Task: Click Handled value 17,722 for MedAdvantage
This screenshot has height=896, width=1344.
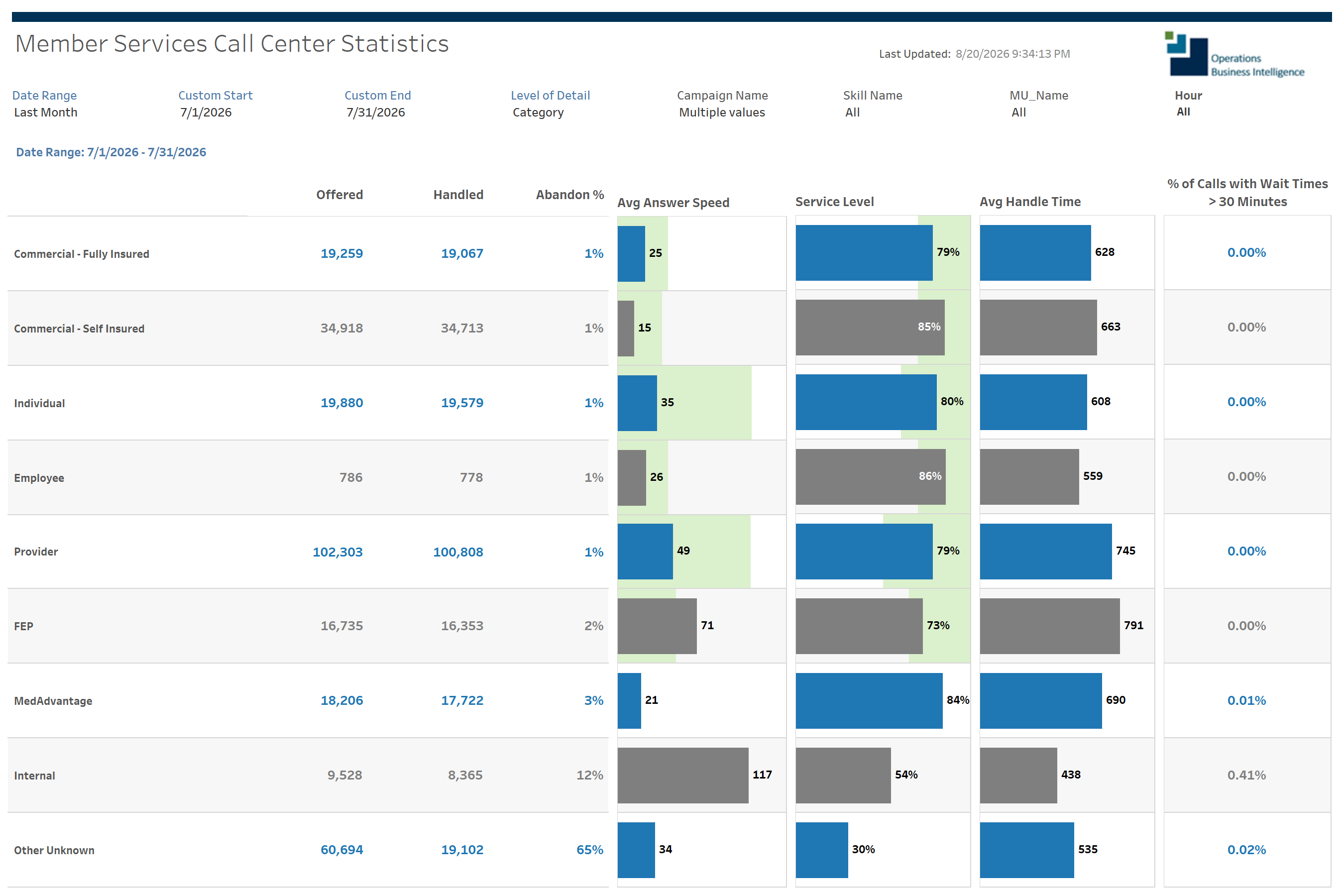Action: pyautogui.click(x=462, y=700)
